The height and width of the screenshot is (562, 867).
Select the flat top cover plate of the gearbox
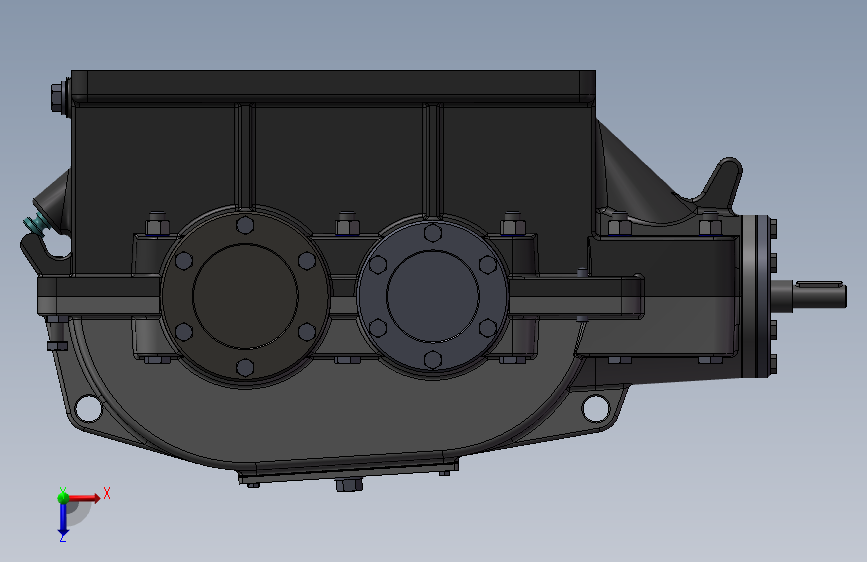[333, 86]
